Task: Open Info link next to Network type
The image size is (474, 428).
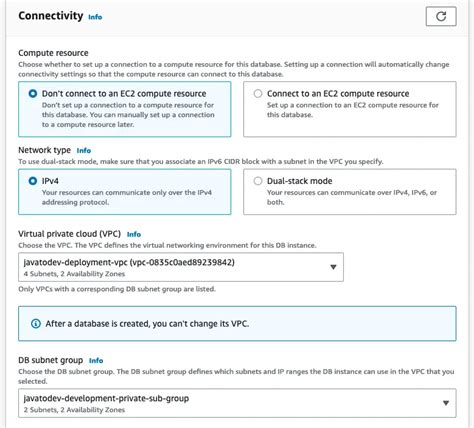Action: coord(84,151)
